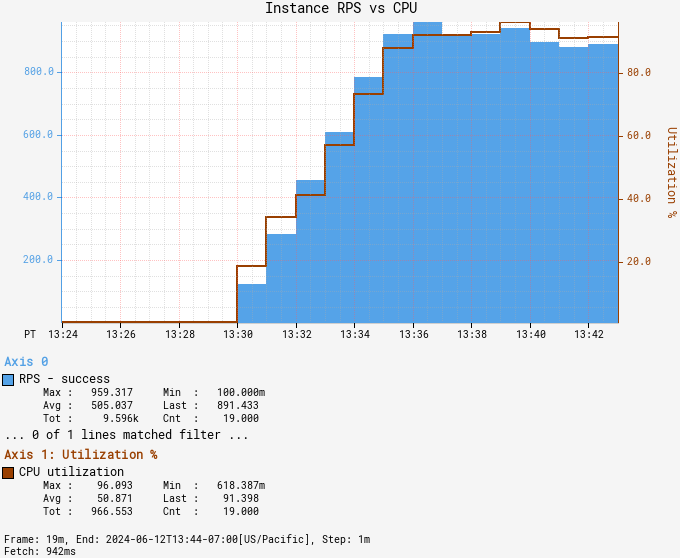The width and height of the screenshot is (680, 558).
Task: Click the 13:30 x-axis time label
Action: pos(238,334)
